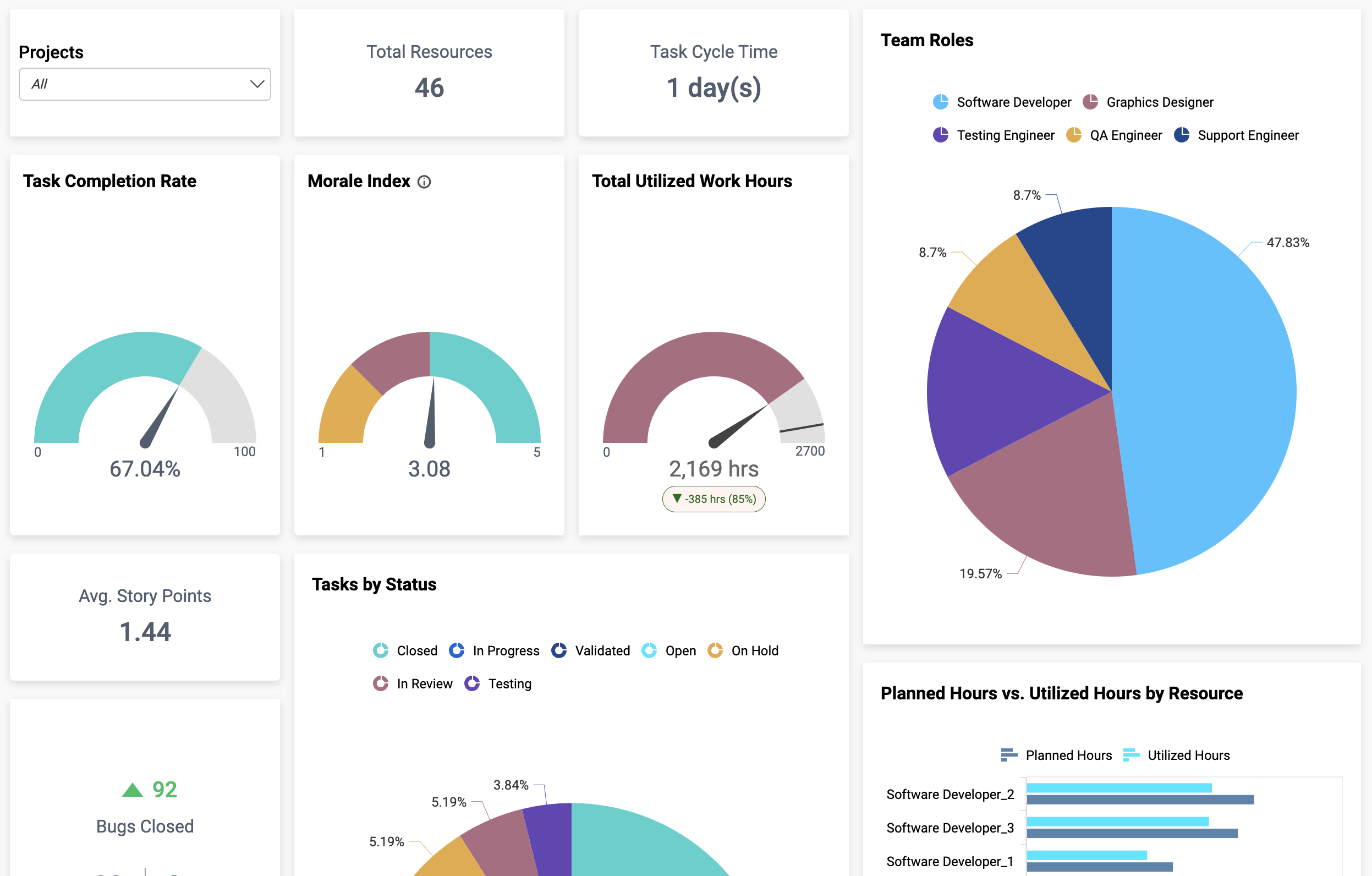Viewport: 1372px width, 876px height.
Task: Click the Testing Engineer legend icon
Action: (940, 135)
